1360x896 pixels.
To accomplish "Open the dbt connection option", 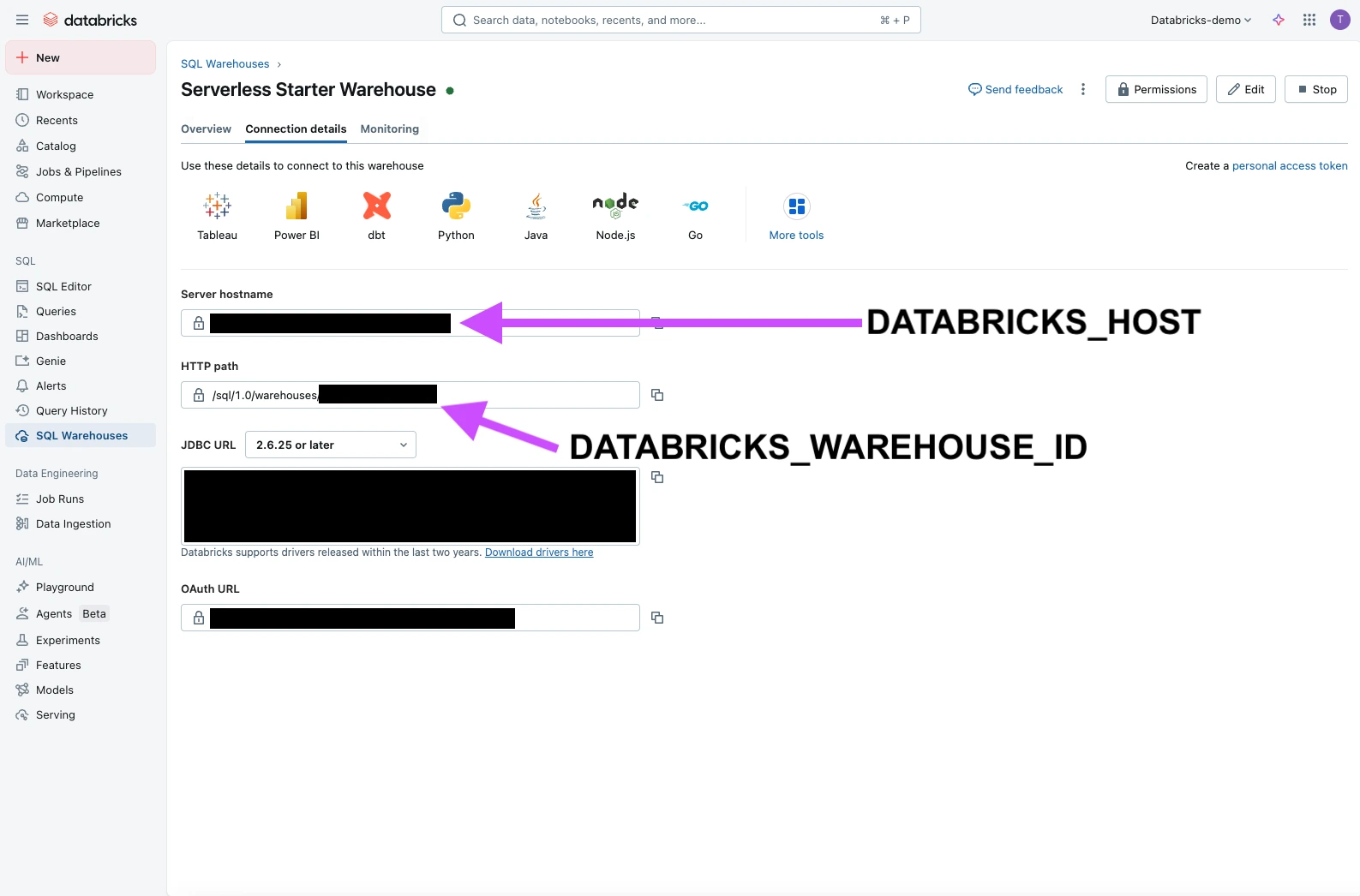I will click(x=376, y=206).
